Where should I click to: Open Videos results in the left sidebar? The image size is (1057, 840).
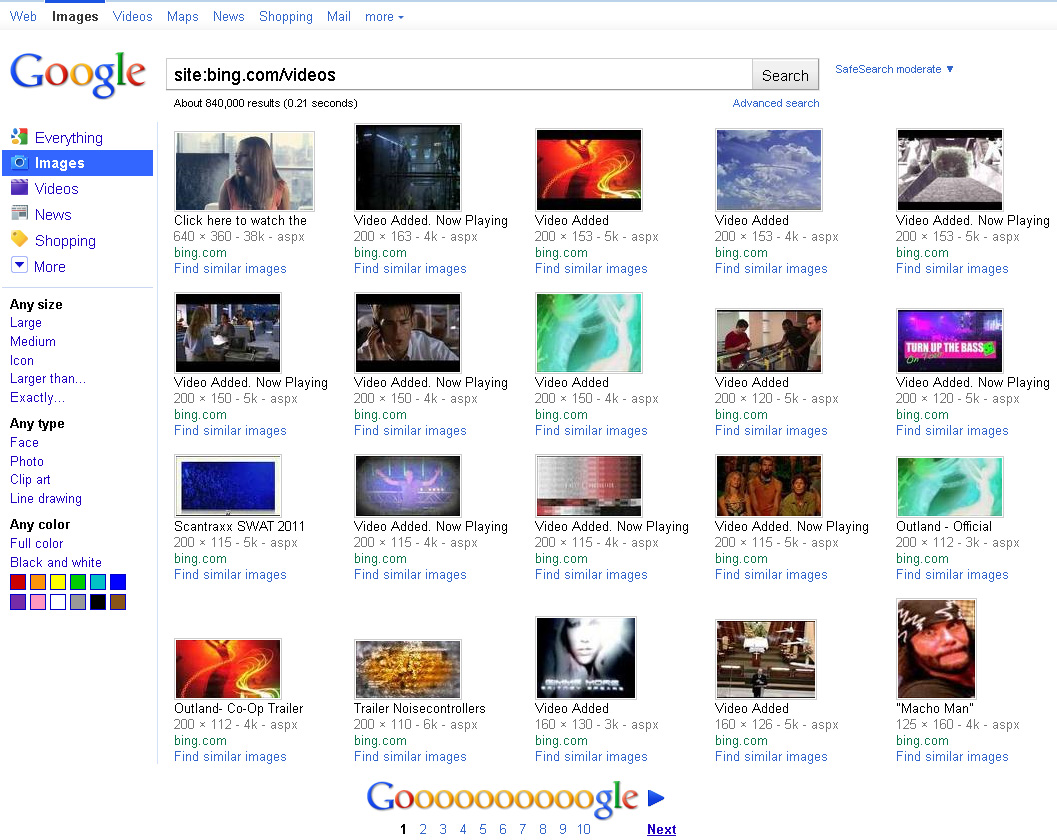(57, 189)
